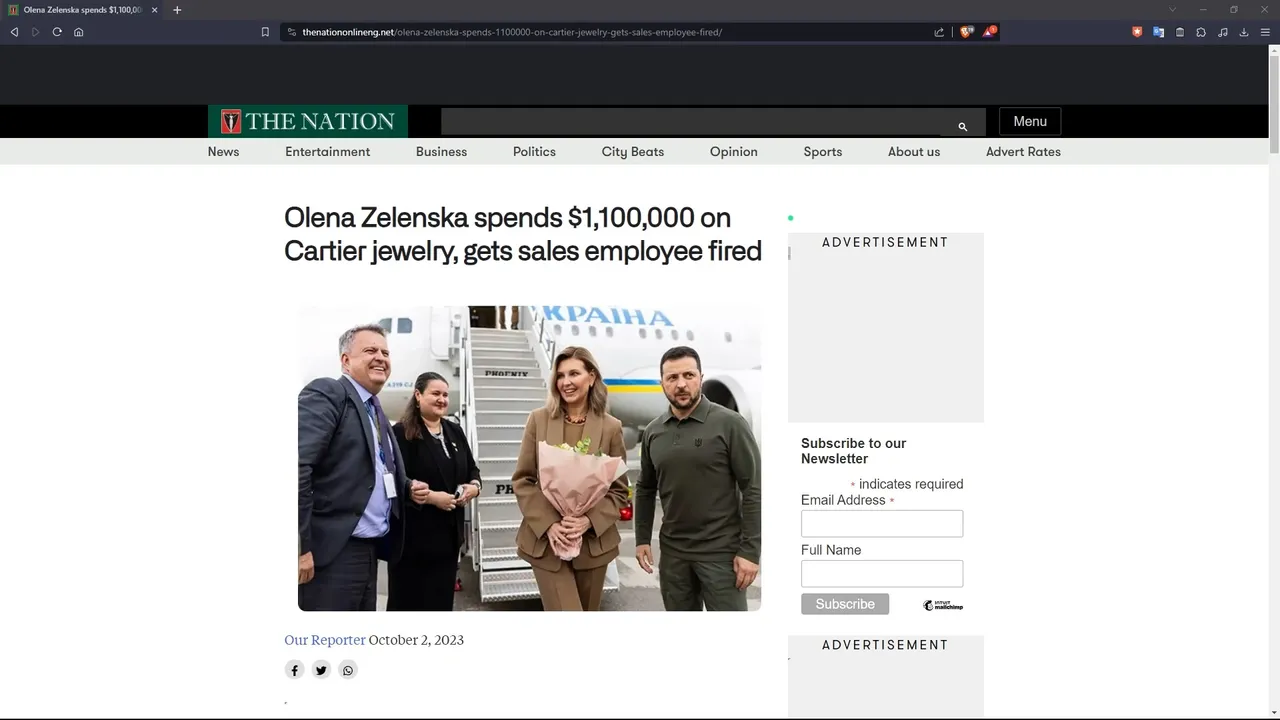Go to Sports section
1280x720 pixels.
(x=823, y=152)
